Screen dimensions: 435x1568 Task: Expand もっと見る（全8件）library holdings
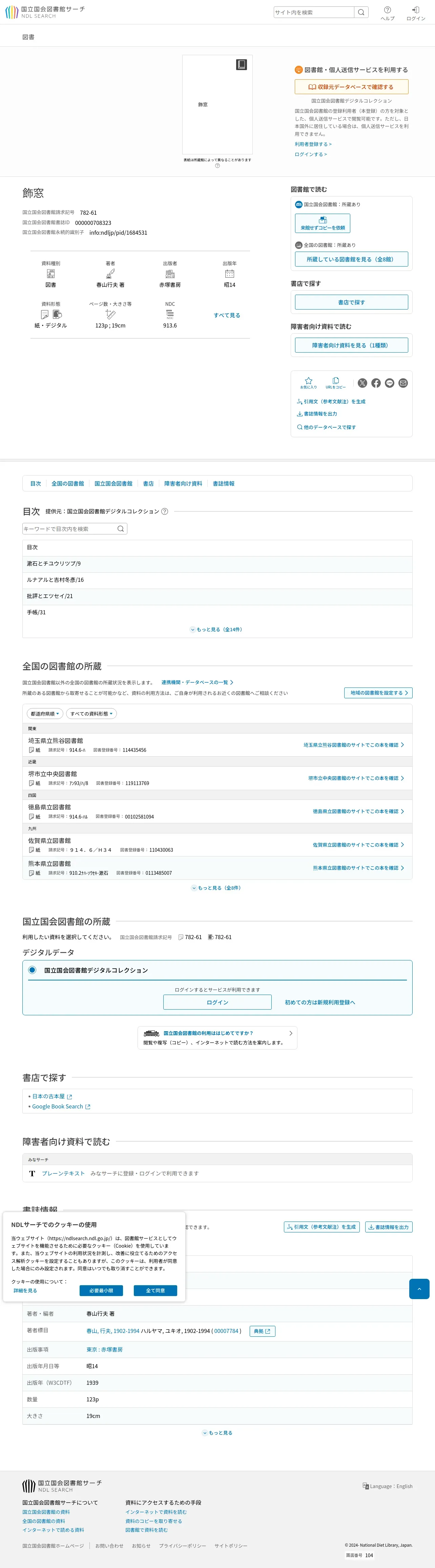point(217,888)
